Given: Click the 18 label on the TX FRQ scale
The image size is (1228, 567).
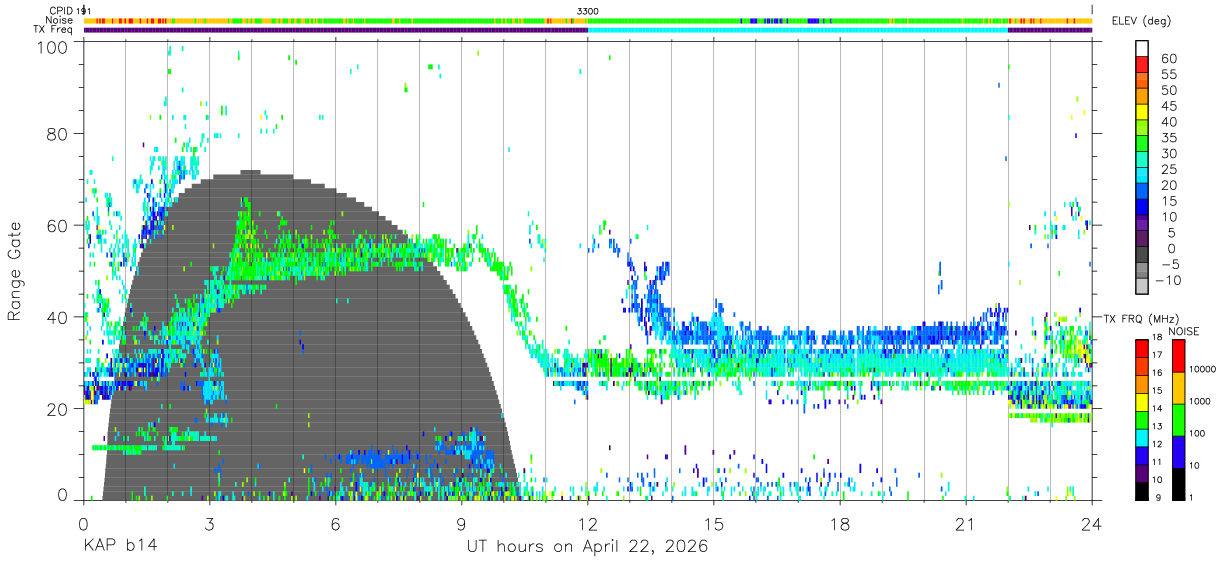Looking at the screenshot, I should (1157, 338).
